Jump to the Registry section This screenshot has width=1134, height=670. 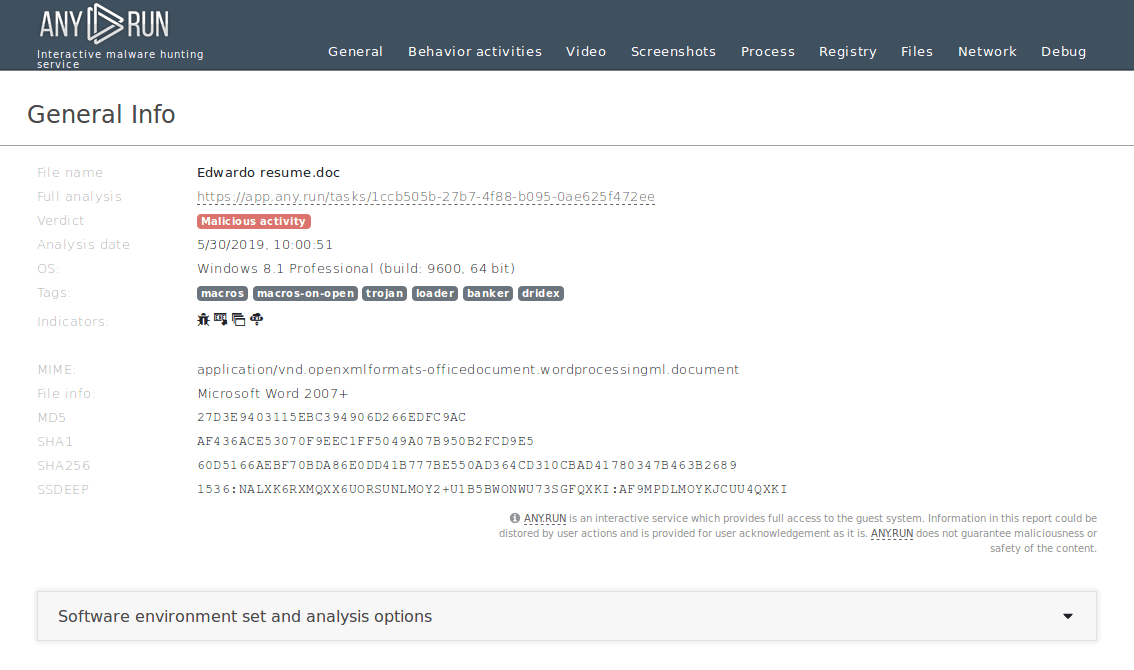tap(847, 52)
